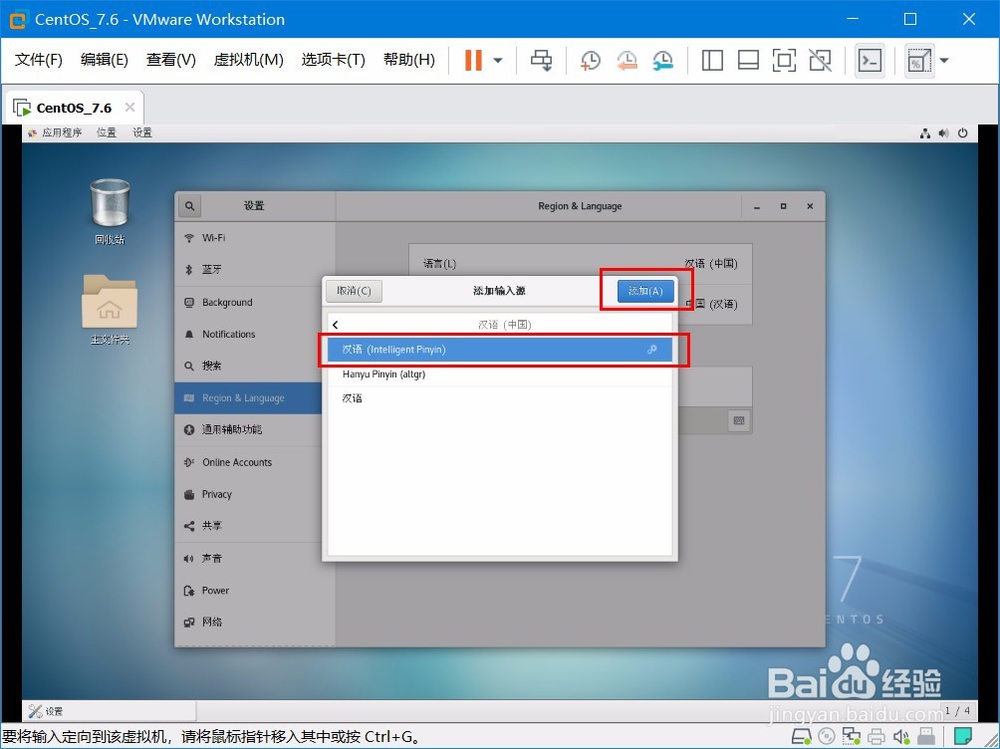
Task: Click the gear icon on Intelligent Pinyin row
Action: click(x=652, y=350)
